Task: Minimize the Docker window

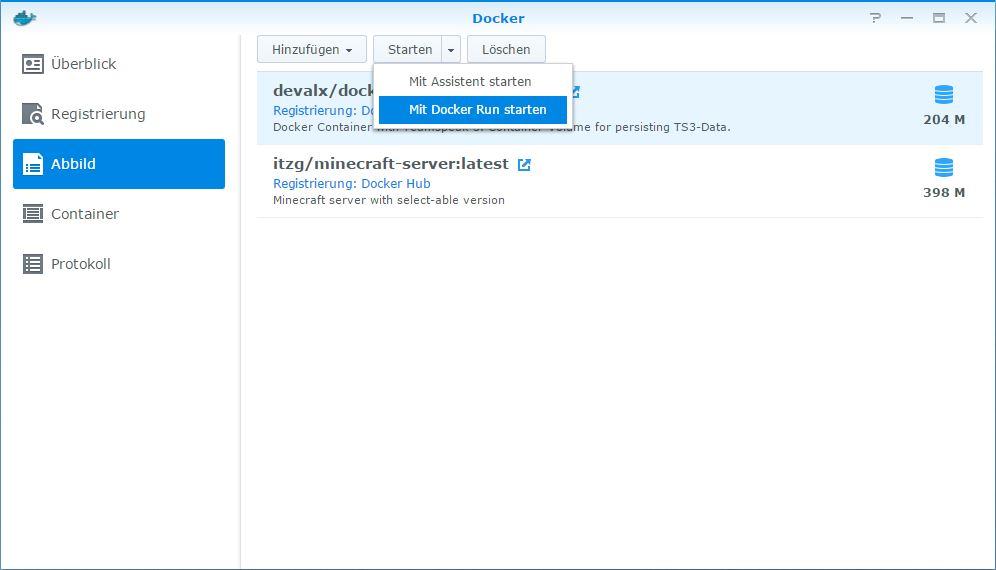Action: point(907,18)
